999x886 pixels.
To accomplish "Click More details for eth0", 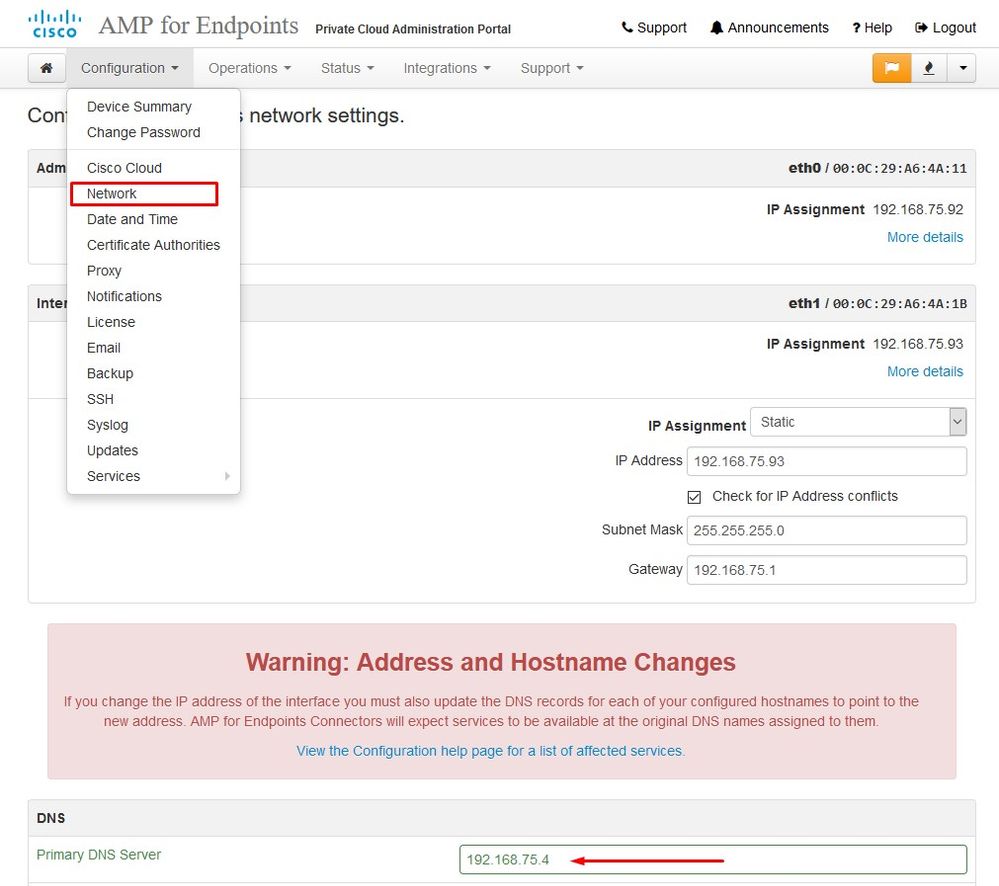I will coord(924,237).
